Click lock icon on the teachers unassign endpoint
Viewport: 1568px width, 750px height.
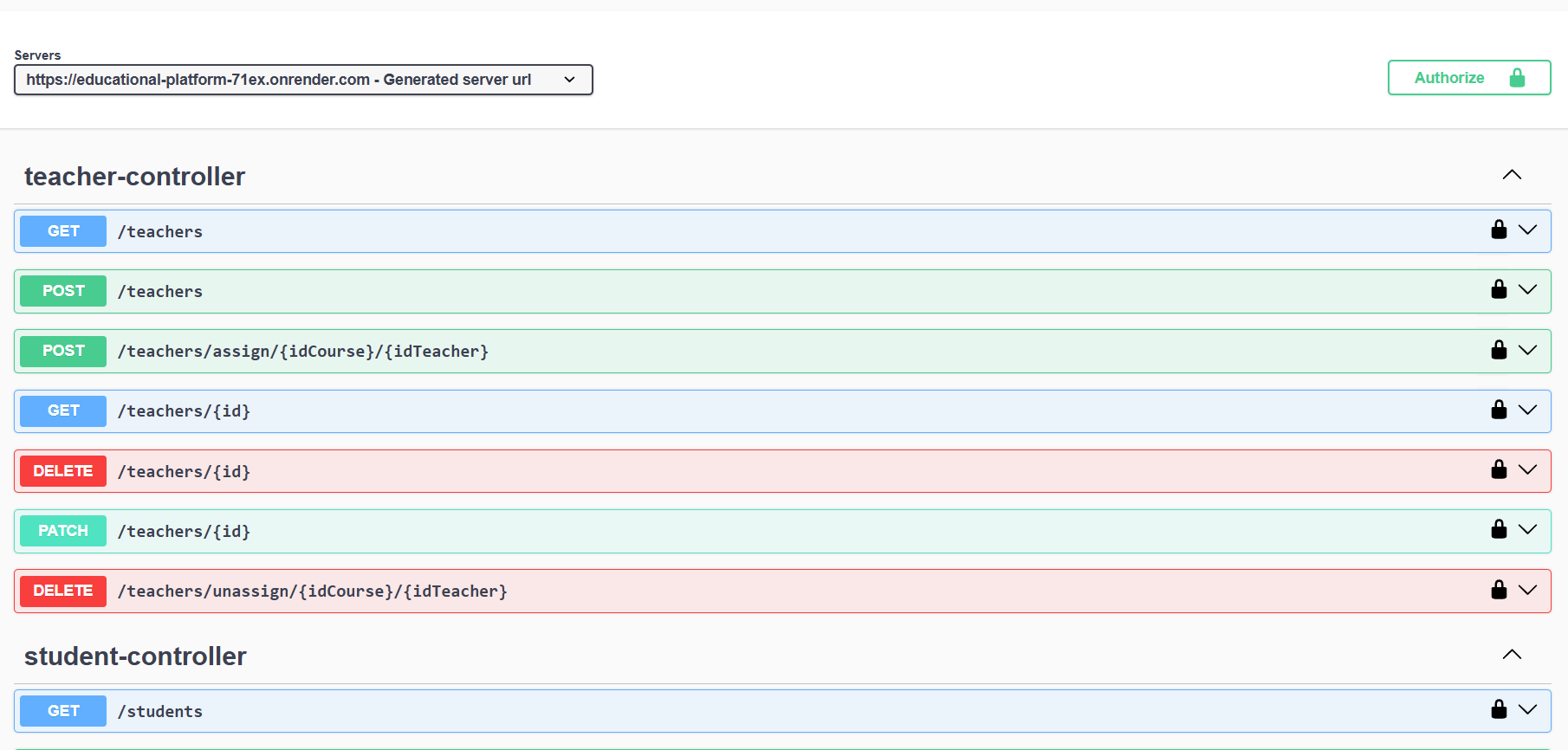click(1499, 590)
